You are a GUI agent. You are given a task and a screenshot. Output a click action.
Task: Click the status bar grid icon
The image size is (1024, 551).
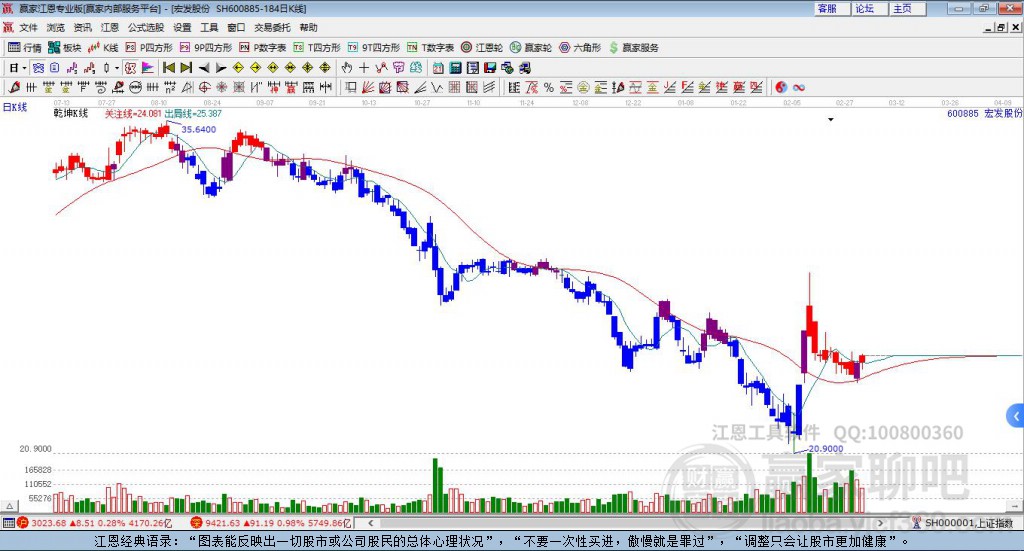pyautogui.click(x=8, y=523)
